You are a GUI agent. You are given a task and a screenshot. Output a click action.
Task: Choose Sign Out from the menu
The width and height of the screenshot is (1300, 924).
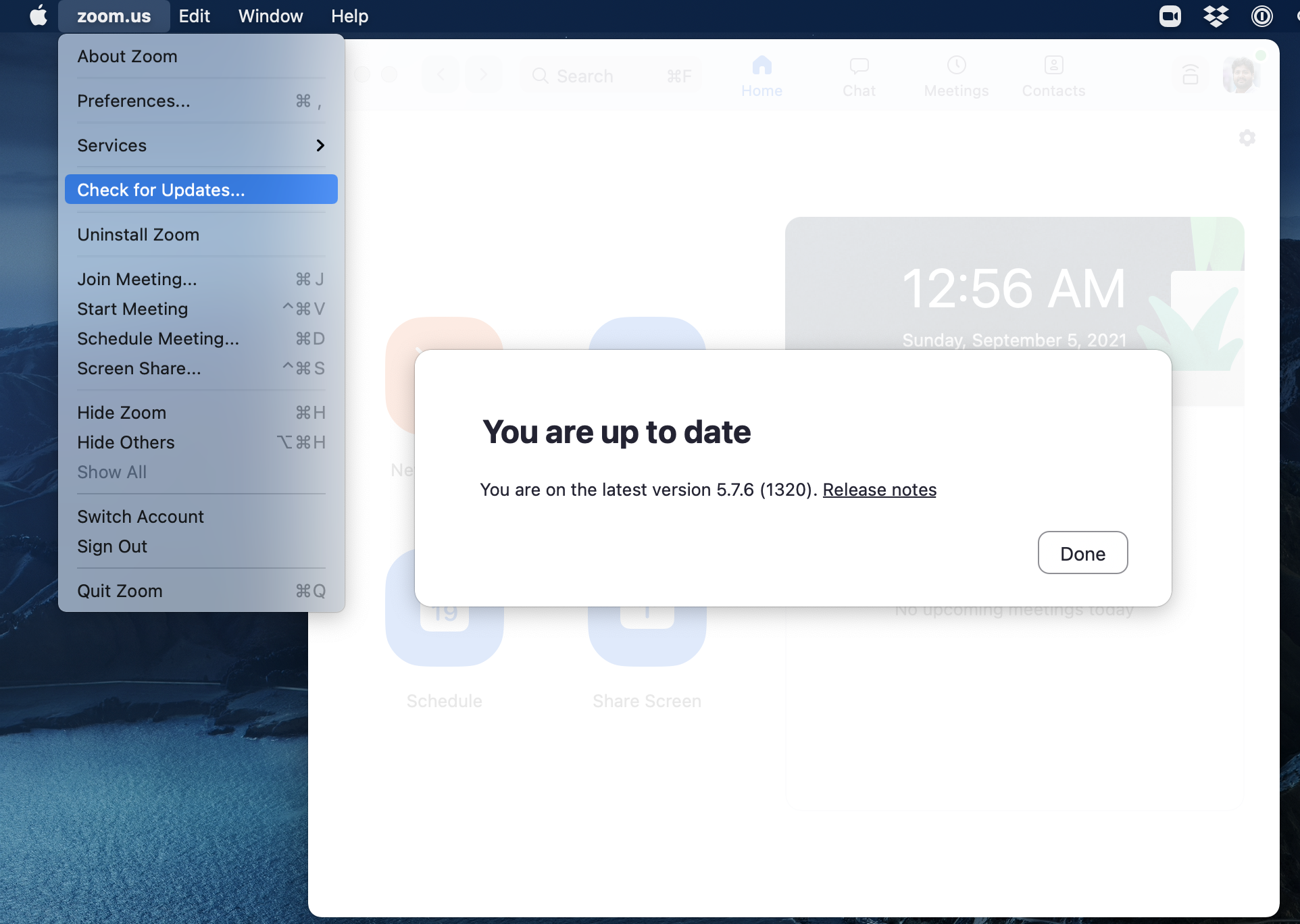pos(112,546)
